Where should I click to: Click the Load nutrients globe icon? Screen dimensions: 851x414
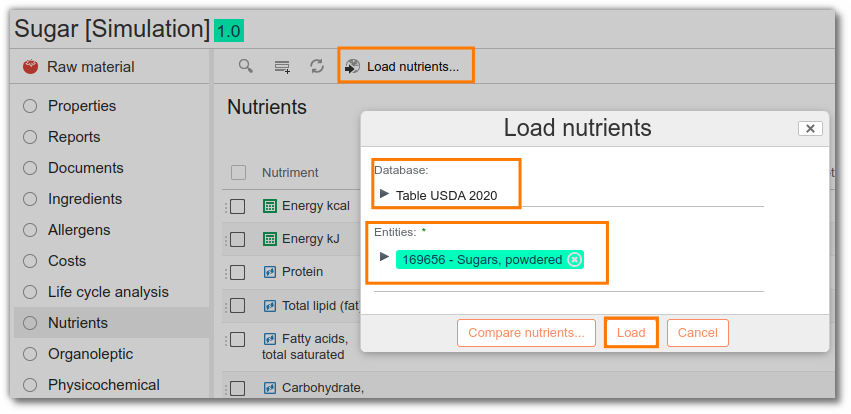[352, 67]
